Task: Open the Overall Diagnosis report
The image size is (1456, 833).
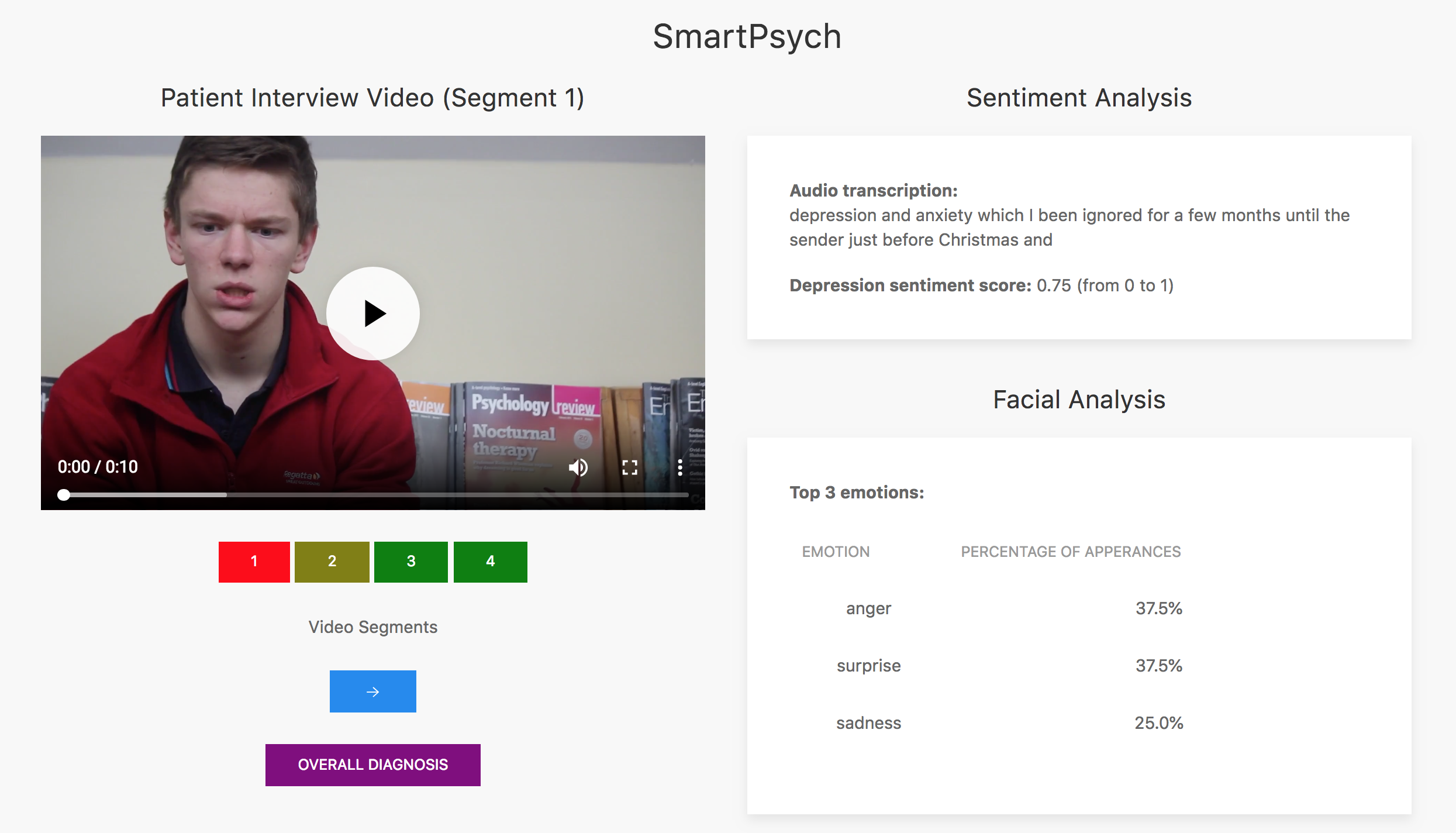Action: [372, 765]
